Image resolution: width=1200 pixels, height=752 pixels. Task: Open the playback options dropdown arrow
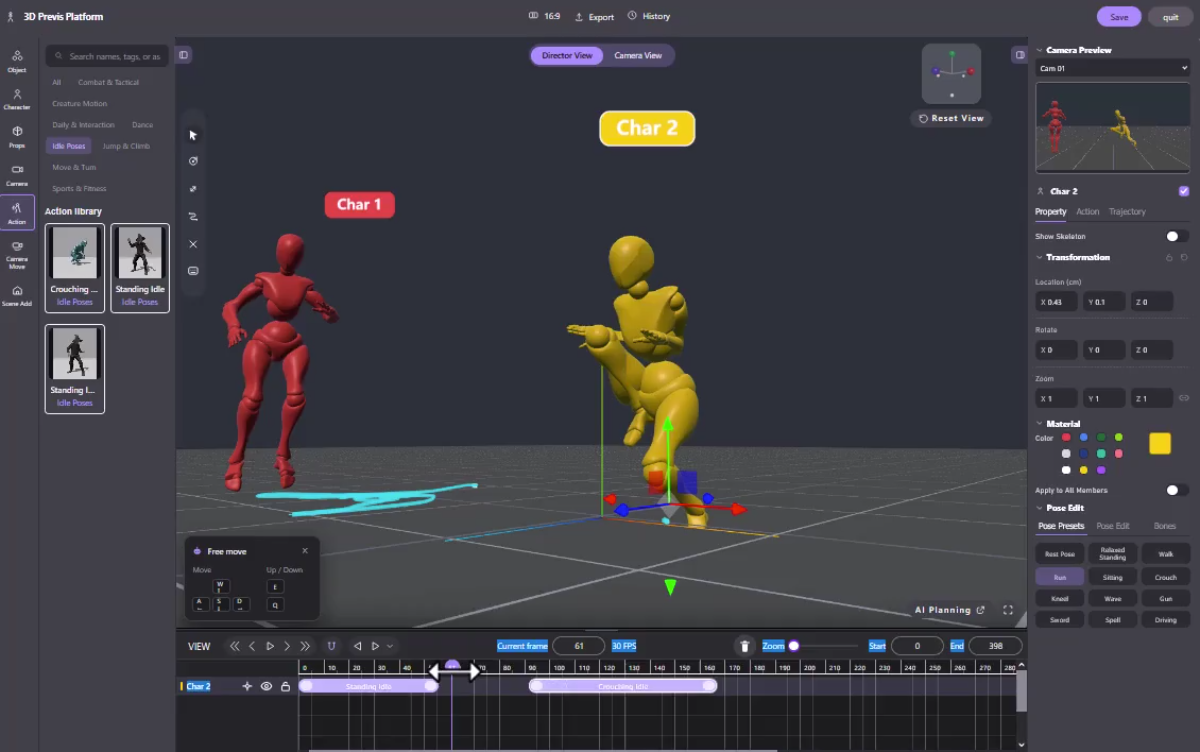point(390,646)
